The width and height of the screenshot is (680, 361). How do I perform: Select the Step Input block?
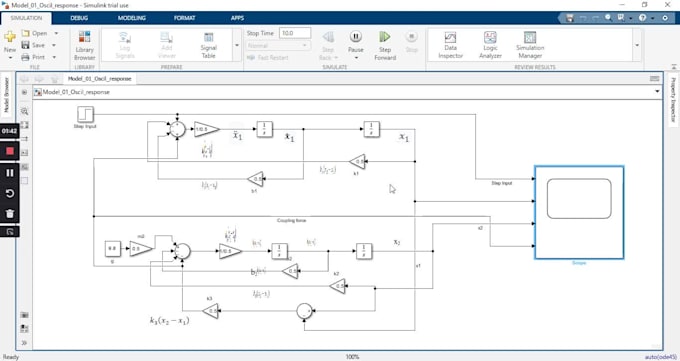[x=85, y=115]
